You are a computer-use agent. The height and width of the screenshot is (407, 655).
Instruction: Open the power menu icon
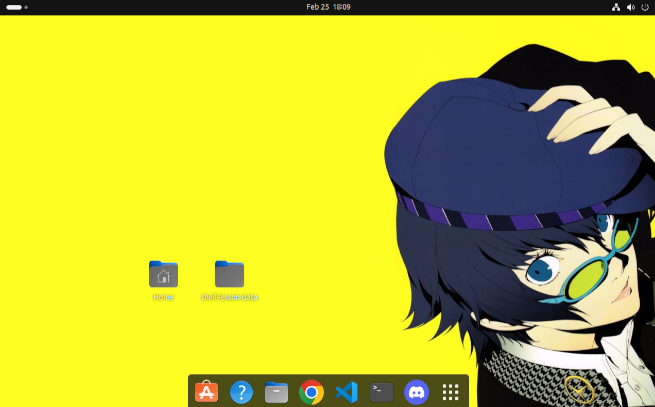pyautogui.click(x=645, y=7)
